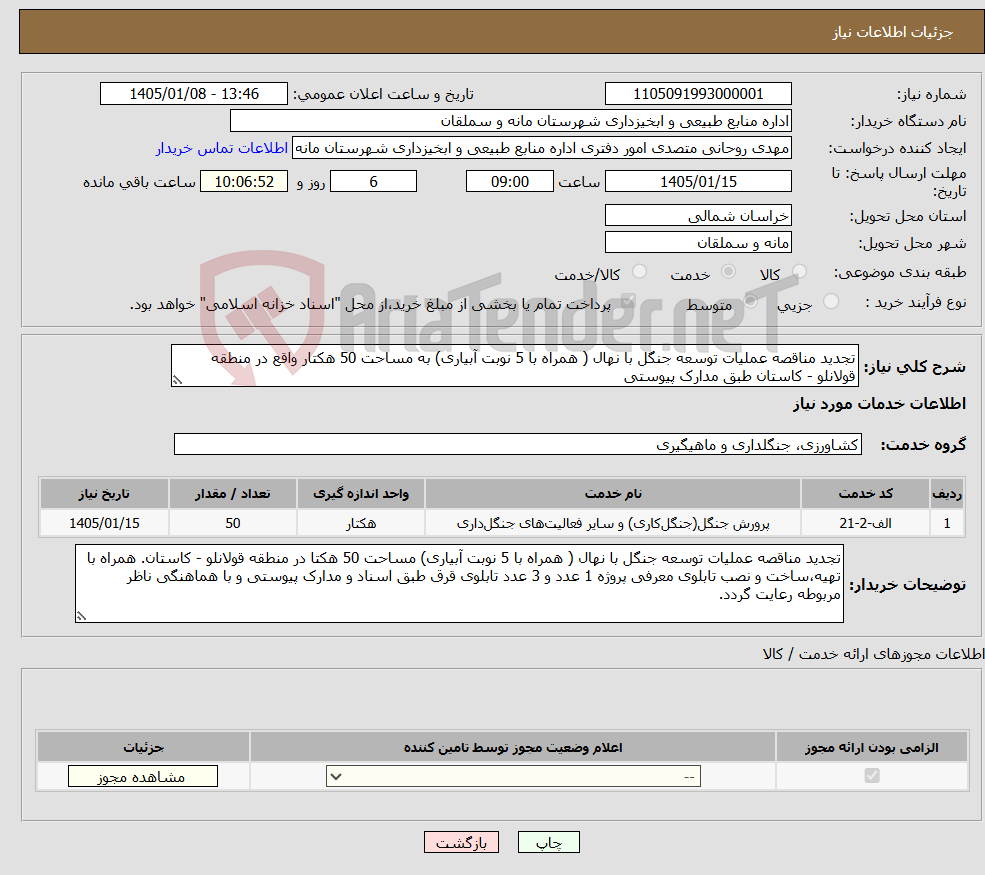Open the license status dropdown

coord(513,776)
